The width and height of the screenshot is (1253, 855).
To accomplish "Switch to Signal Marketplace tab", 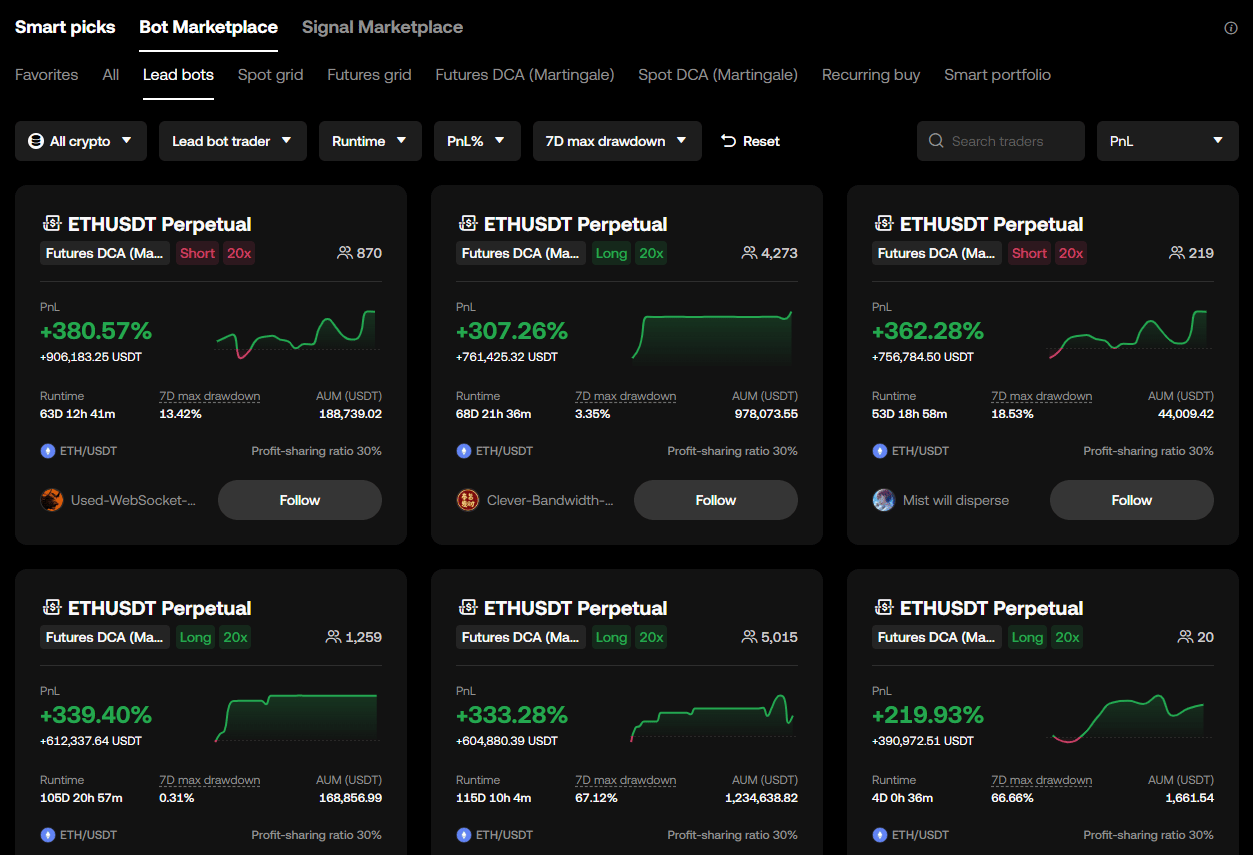I will [382, 27].
